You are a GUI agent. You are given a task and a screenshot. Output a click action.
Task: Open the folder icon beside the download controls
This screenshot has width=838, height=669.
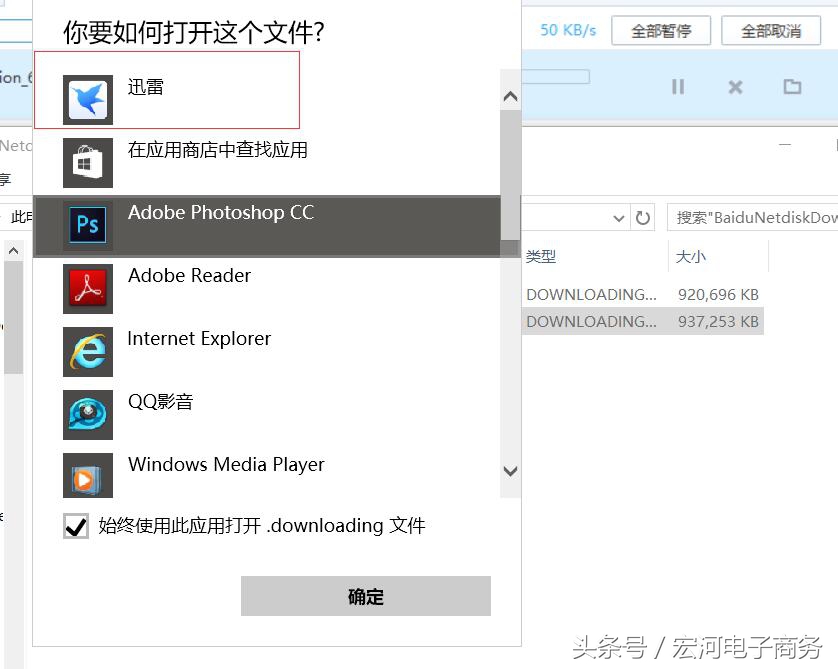click(x=791, y=87)
